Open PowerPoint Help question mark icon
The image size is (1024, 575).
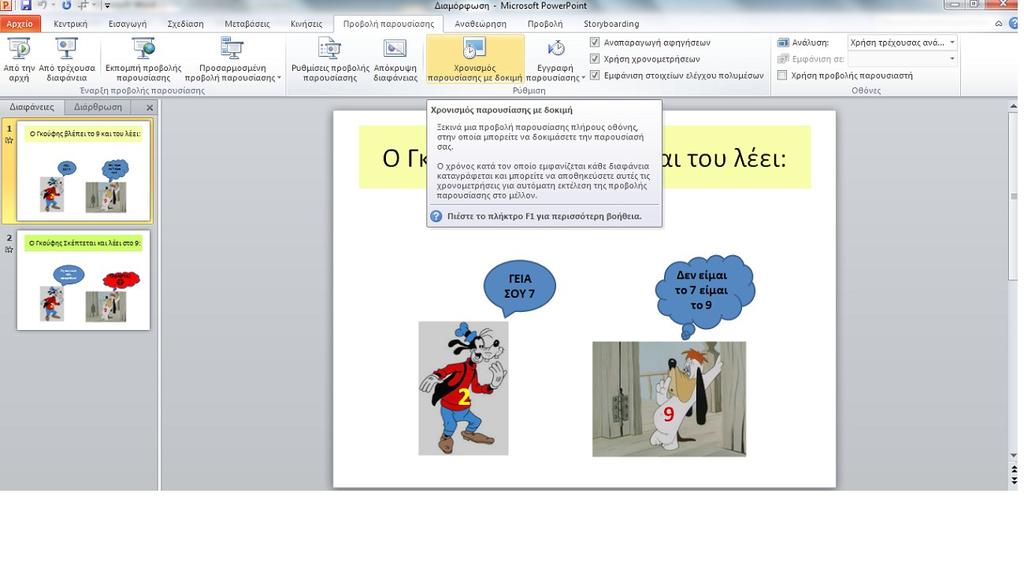[1015, 24]
